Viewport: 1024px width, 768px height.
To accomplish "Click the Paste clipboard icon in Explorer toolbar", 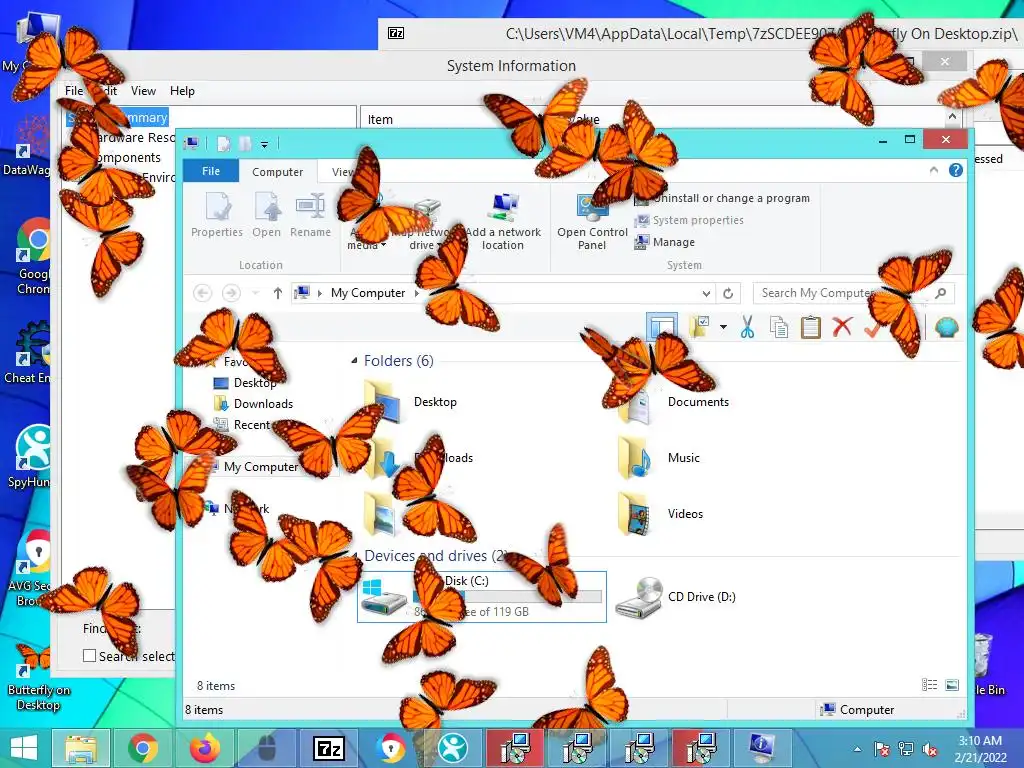I will pyautogui.click(x=810, y=327).
